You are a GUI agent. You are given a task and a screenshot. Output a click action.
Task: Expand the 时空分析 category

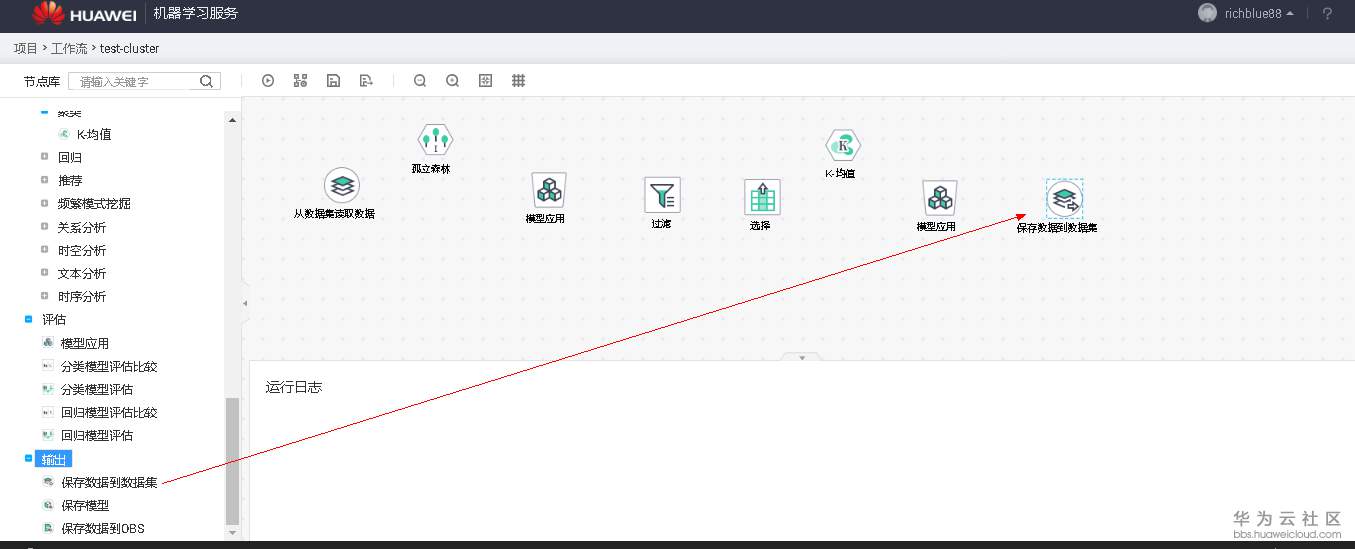pyautogui.click(x=44, y=250)
